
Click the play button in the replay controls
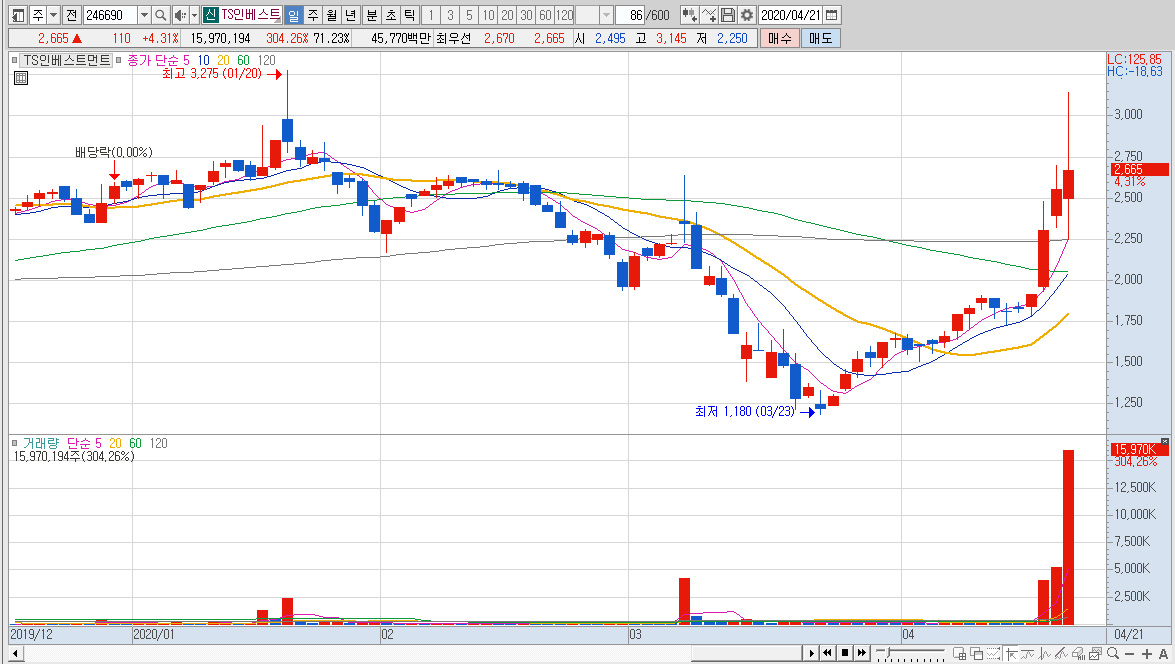(812, 653)
